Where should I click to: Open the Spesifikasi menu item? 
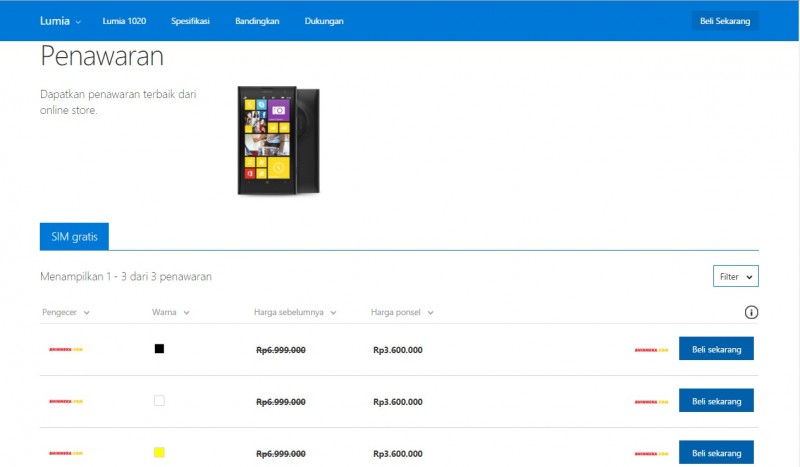tap(190, 21)
